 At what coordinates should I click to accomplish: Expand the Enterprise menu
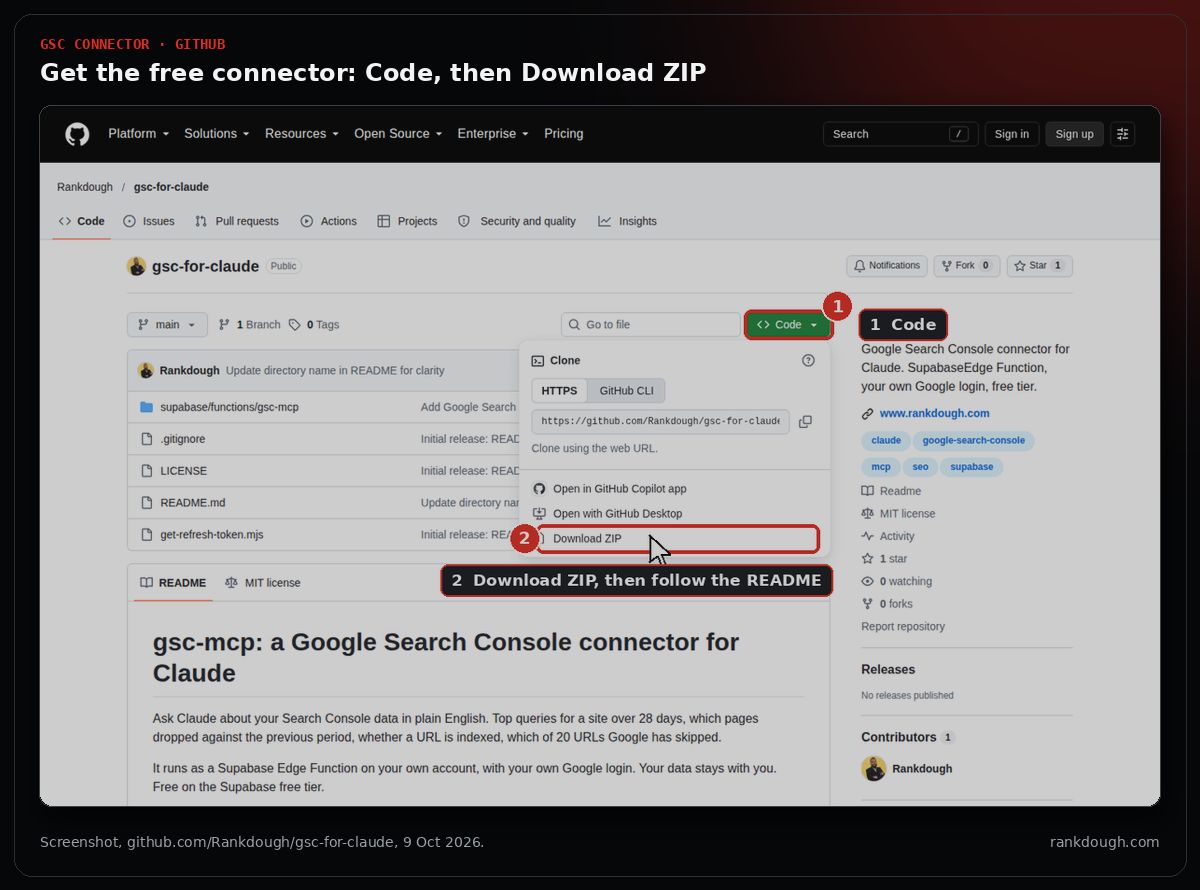coord(493,134)
